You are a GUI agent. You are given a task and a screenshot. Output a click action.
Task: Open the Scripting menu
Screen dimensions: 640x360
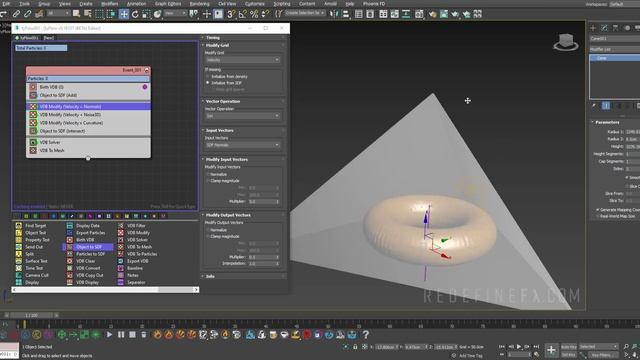click(282, 4)
